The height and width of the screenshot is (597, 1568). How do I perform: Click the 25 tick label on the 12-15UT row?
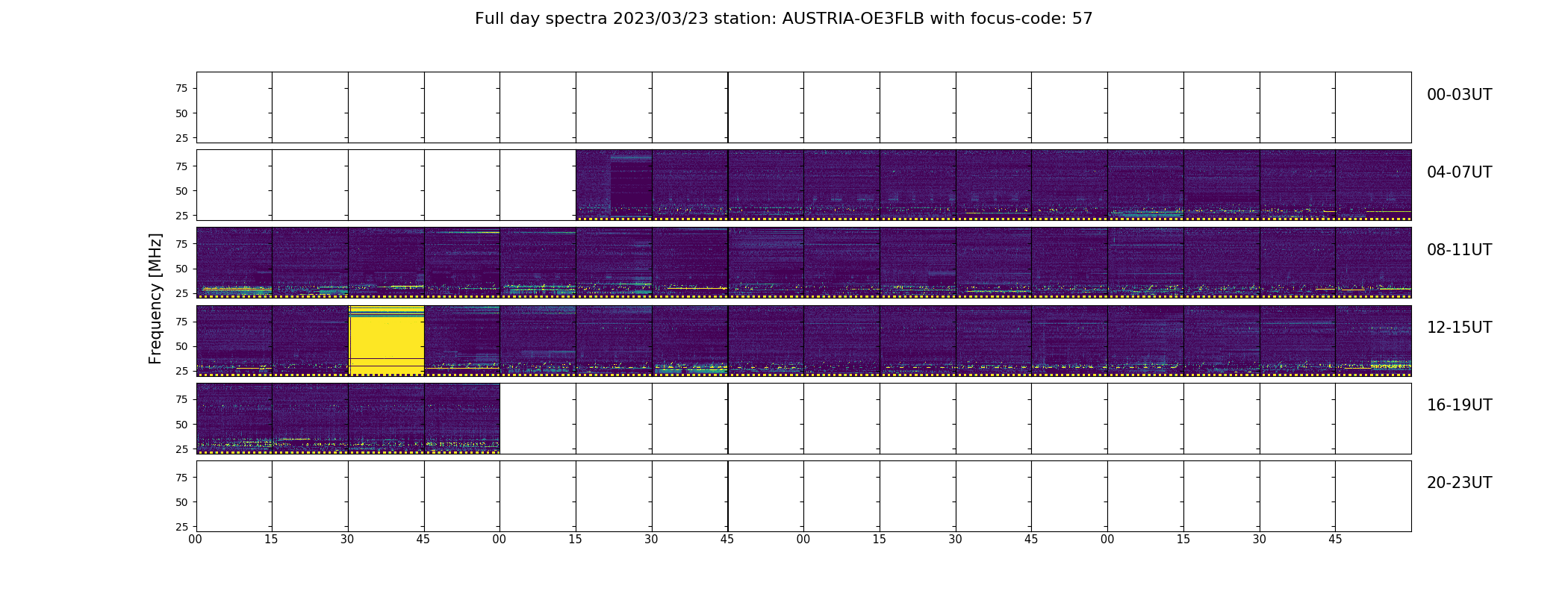tap(181, 371)
